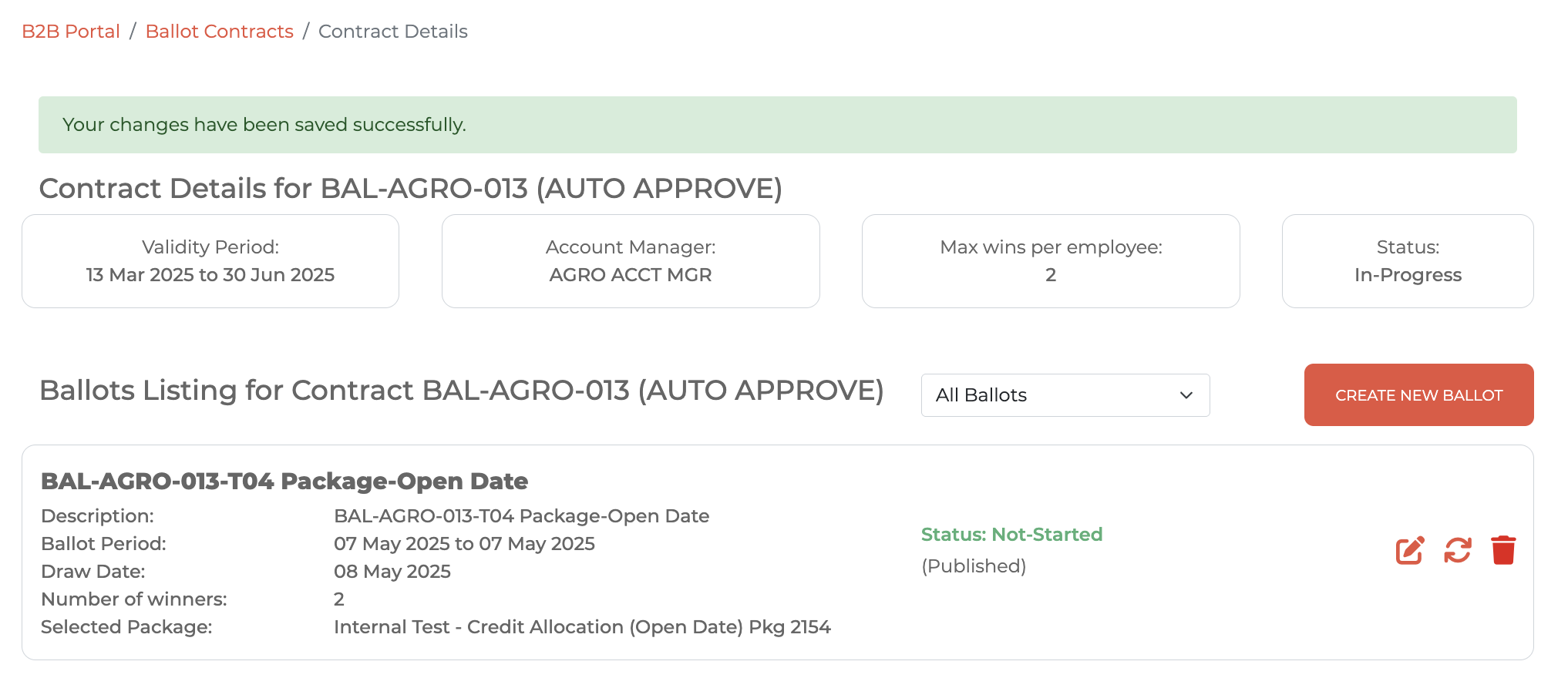1568x678 pixels.
Task: Click the Draw Date value 08 May 2025
Action: (x=392, y=572)
